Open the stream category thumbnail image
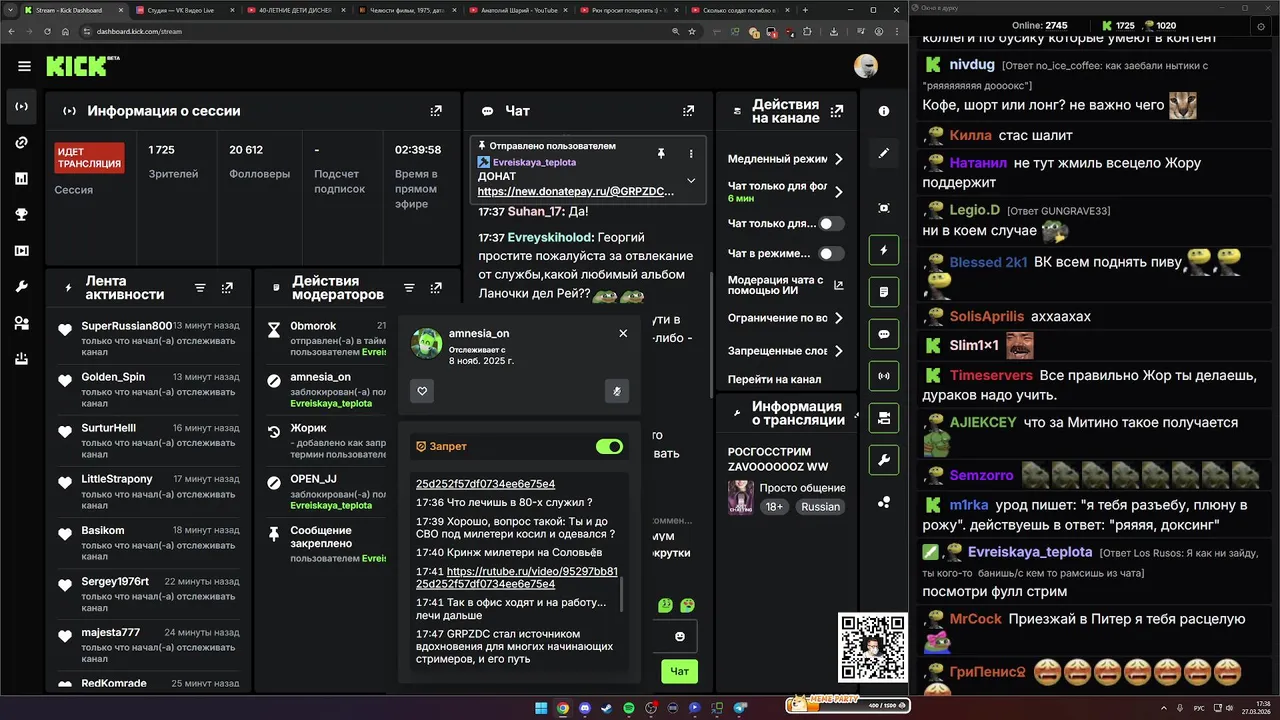 pos(740,497)
